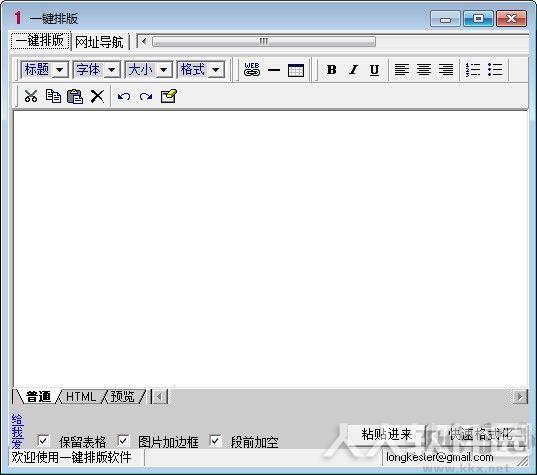Toggle the 保留表格 checkbox

click(43, 441)
